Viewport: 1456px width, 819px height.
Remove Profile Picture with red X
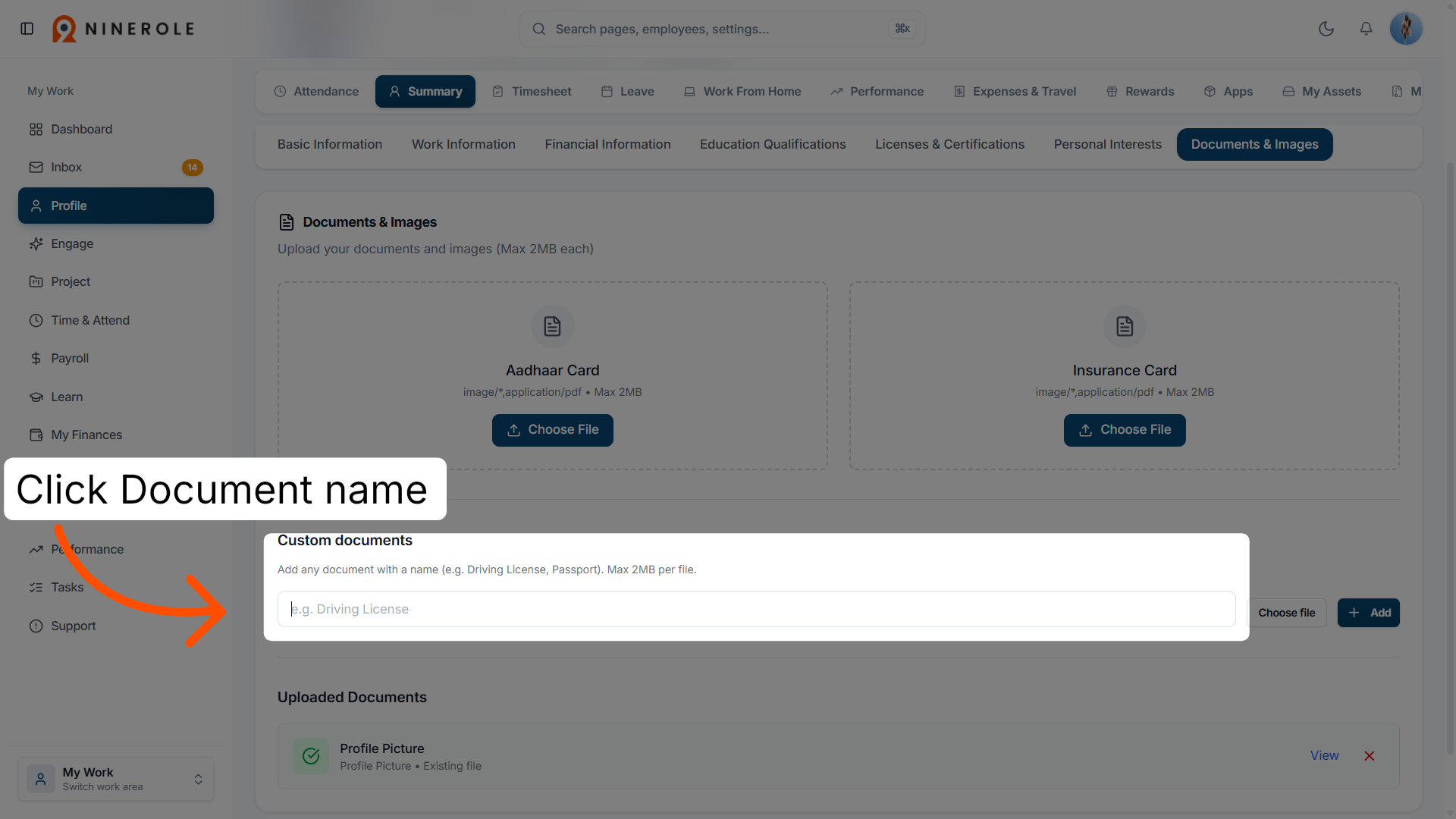pyautogui.click(x=1370, y=756)
